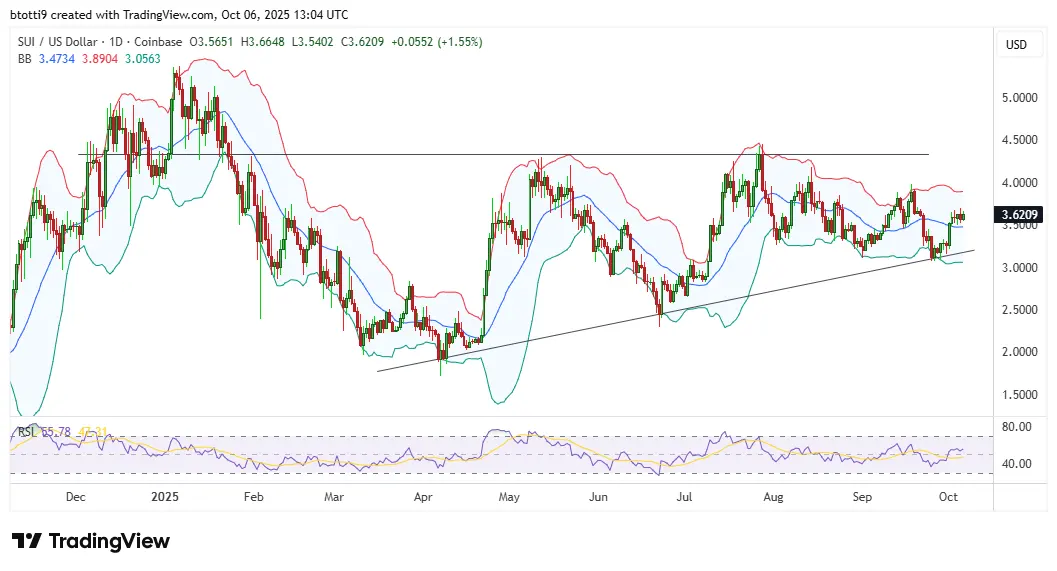Open the USD currency selector
The height and width of the screenshot is (571, 1057).
[x=1016, y=45]
